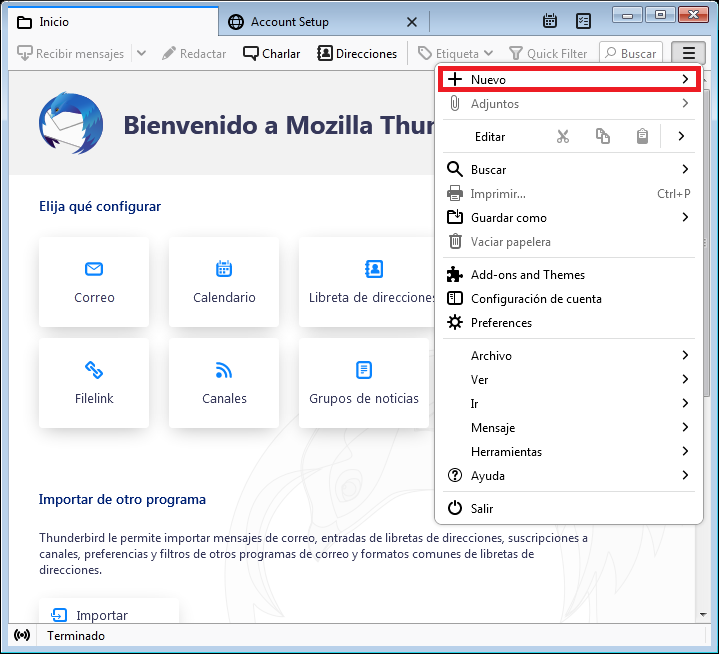Select the Filelink setup card
The width and height of the screenshot is (719, 654).
[x=94, y=383]
